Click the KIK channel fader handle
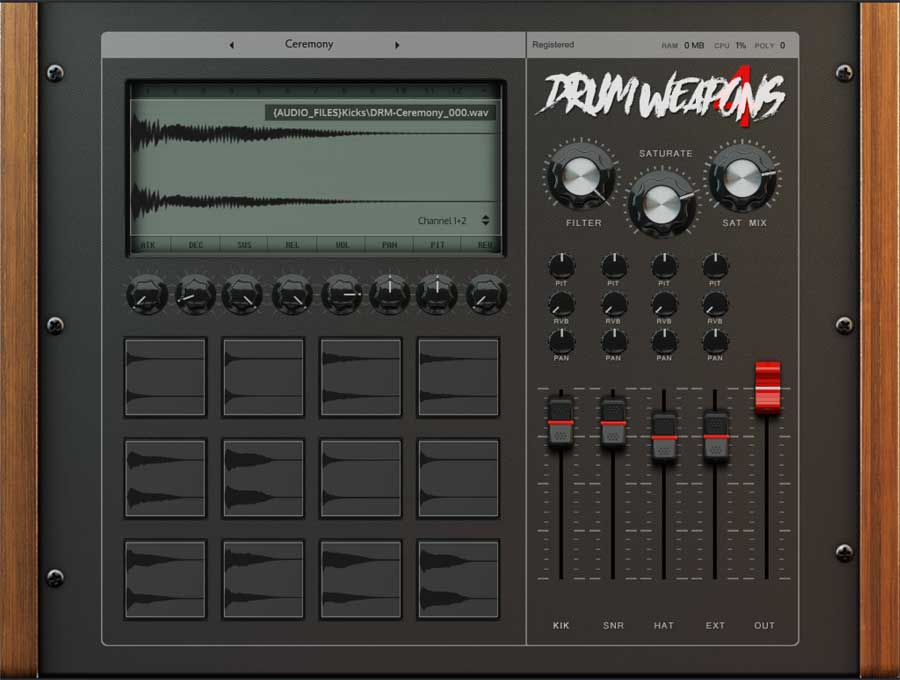The image size is (900, 680). coord(560,423)
